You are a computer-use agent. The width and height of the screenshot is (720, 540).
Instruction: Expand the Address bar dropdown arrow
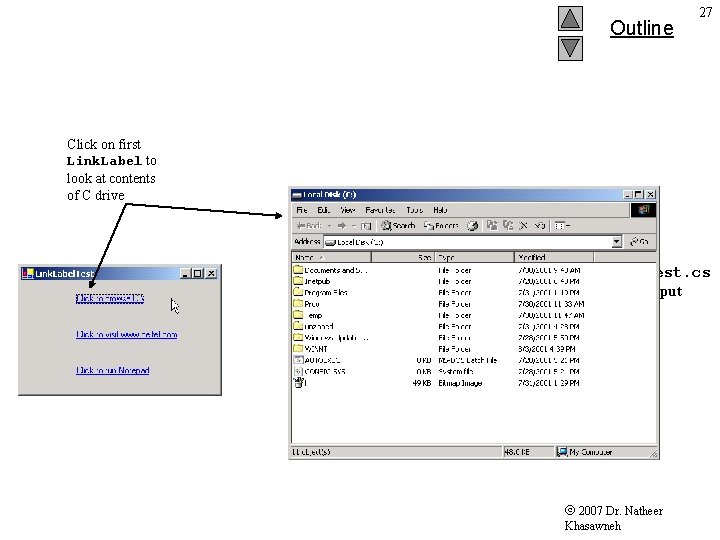click(617, 242)
